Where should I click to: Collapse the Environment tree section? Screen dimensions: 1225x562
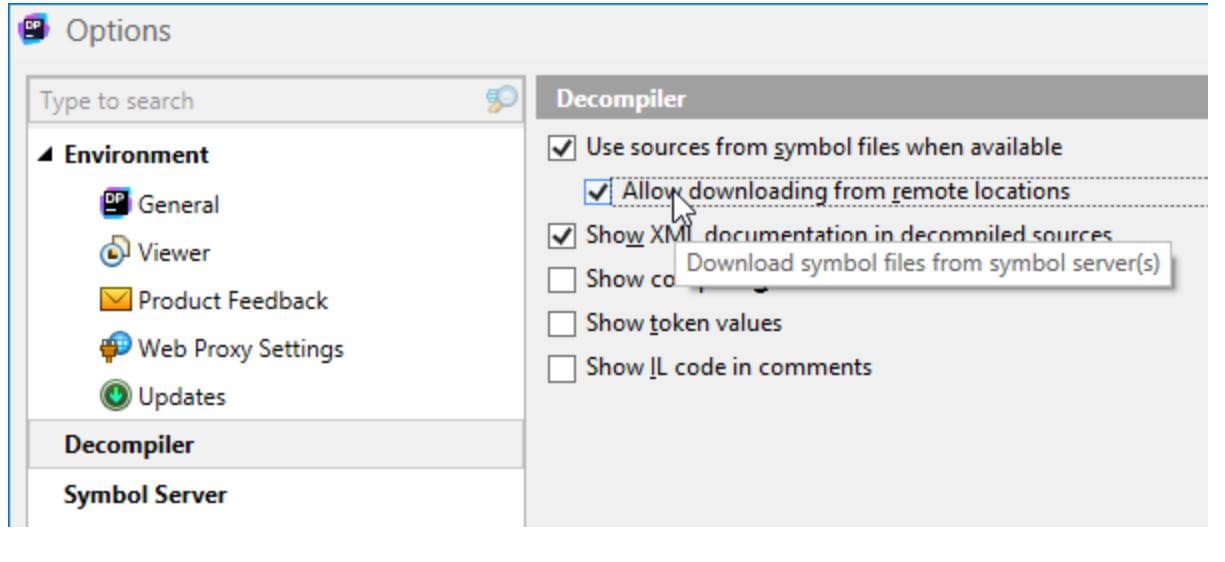tap(47, 155)
